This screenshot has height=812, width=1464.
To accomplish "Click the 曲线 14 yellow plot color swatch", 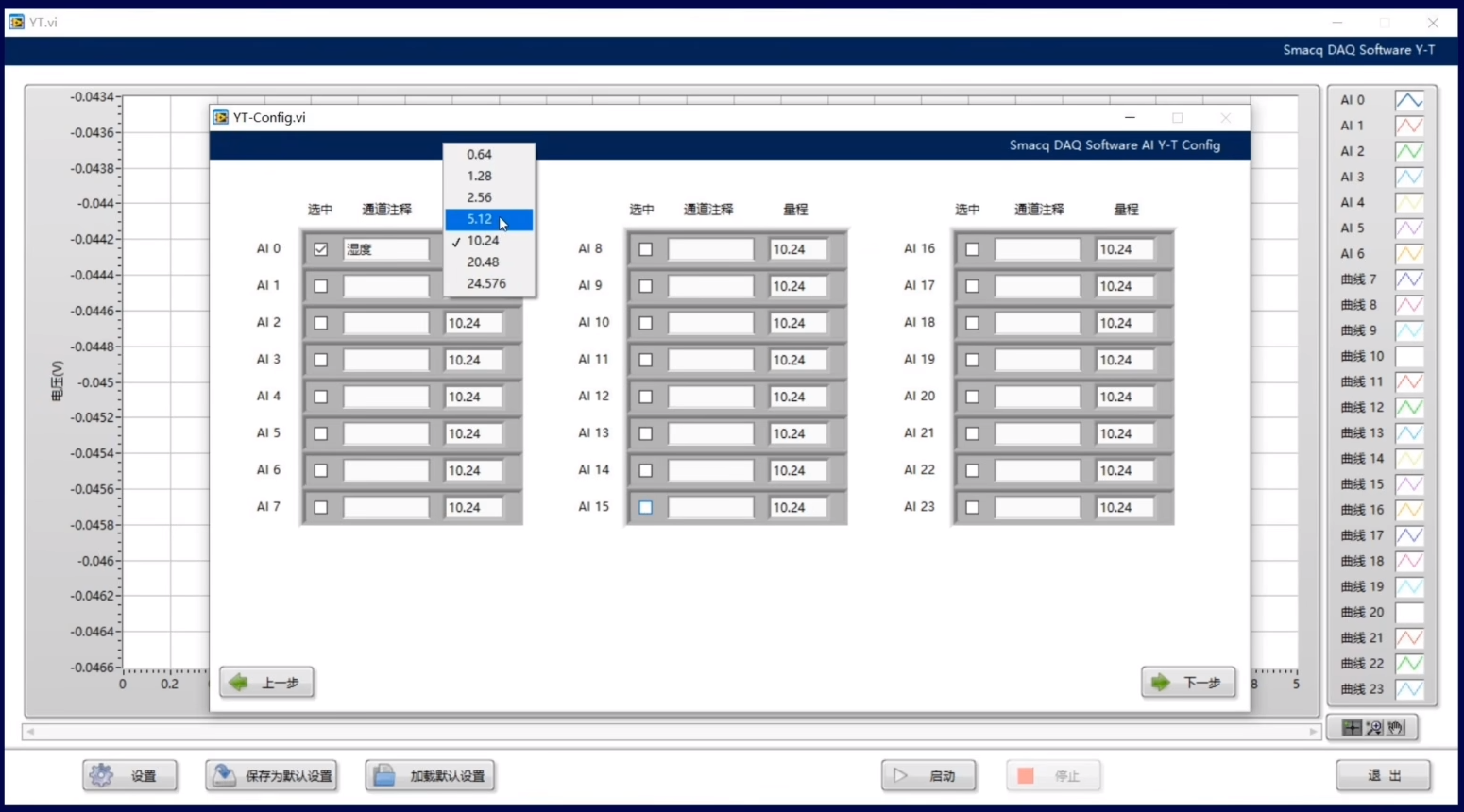I will (x=1408, y=459).
